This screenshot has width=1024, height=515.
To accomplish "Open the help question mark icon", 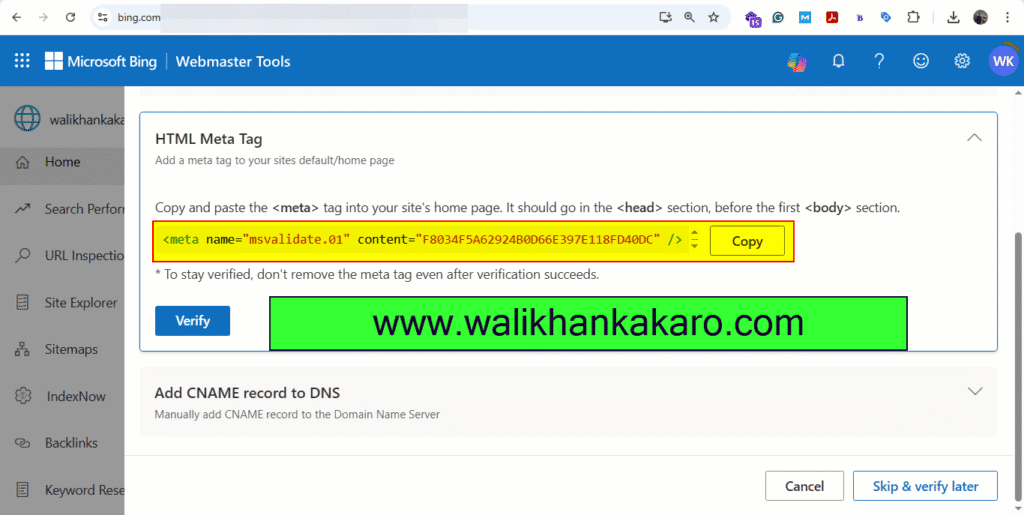I will point(880,61).
